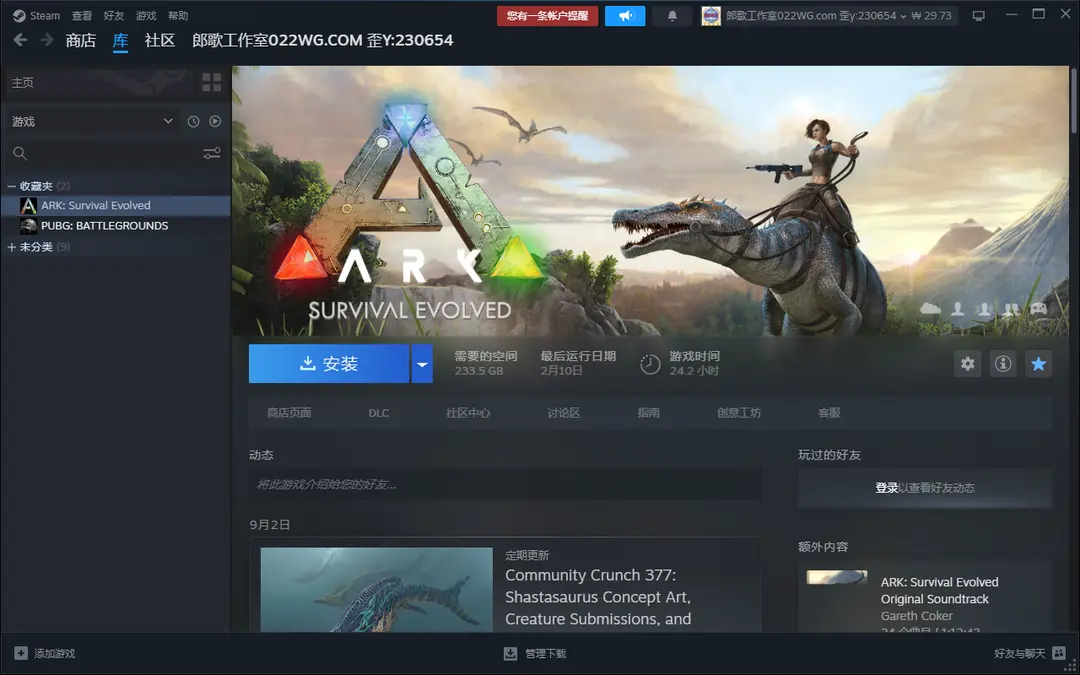Open the 创意工坊 tab
Viewport: 1080px width, 675px height.
pos(739,413)
